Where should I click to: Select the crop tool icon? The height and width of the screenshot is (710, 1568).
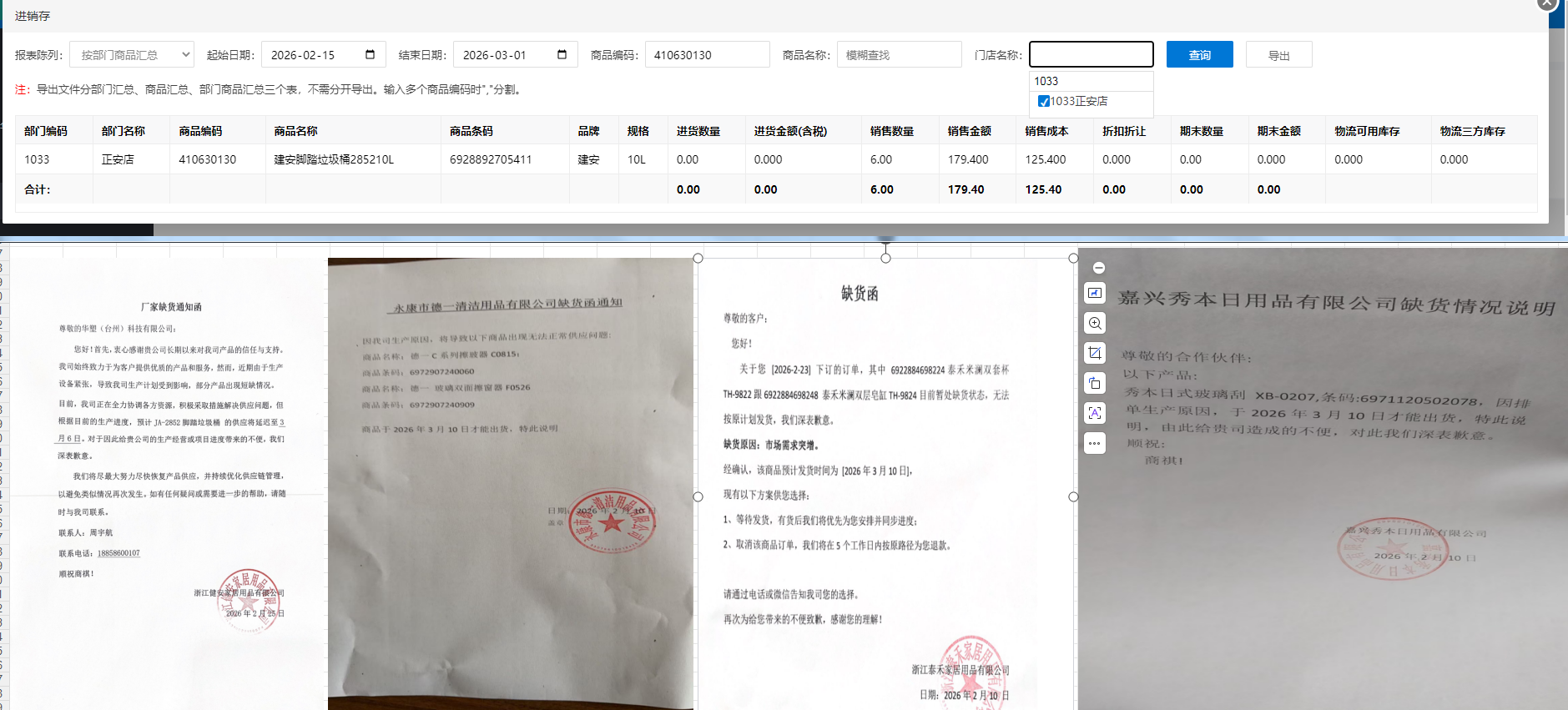click(1095, 353)
